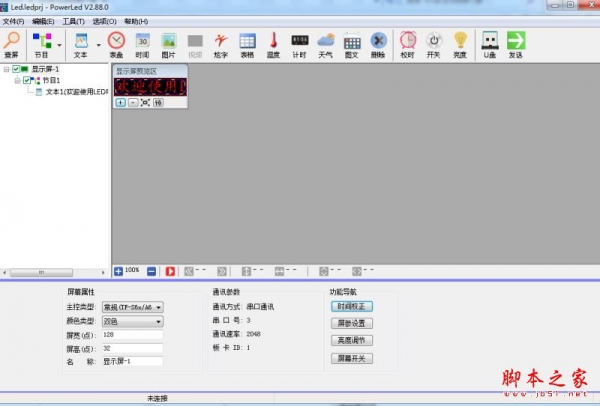This screenshot has height=406, width=600.
Task: Open the 主控类型 controller type dropdown
Action: 133,307
